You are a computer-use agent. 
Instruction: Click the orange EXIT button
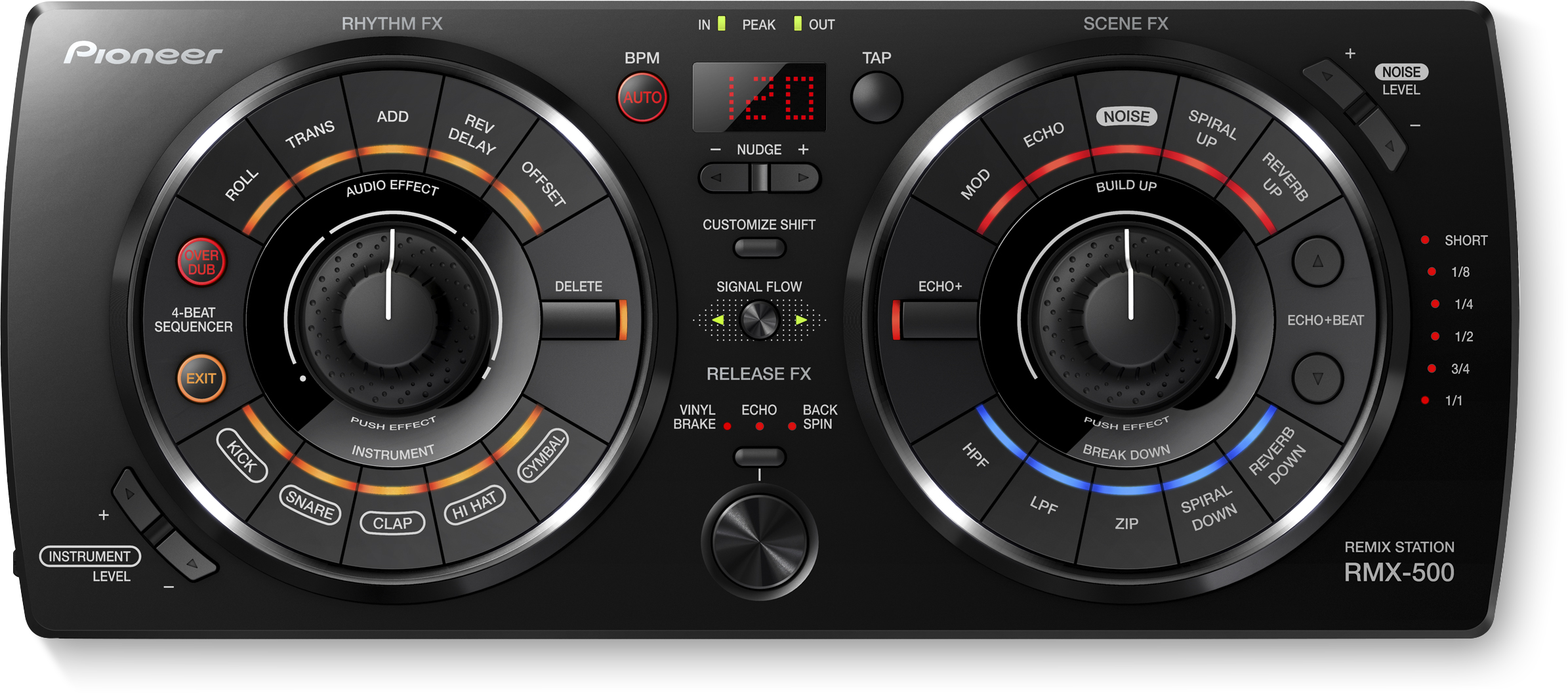point(201,378)
